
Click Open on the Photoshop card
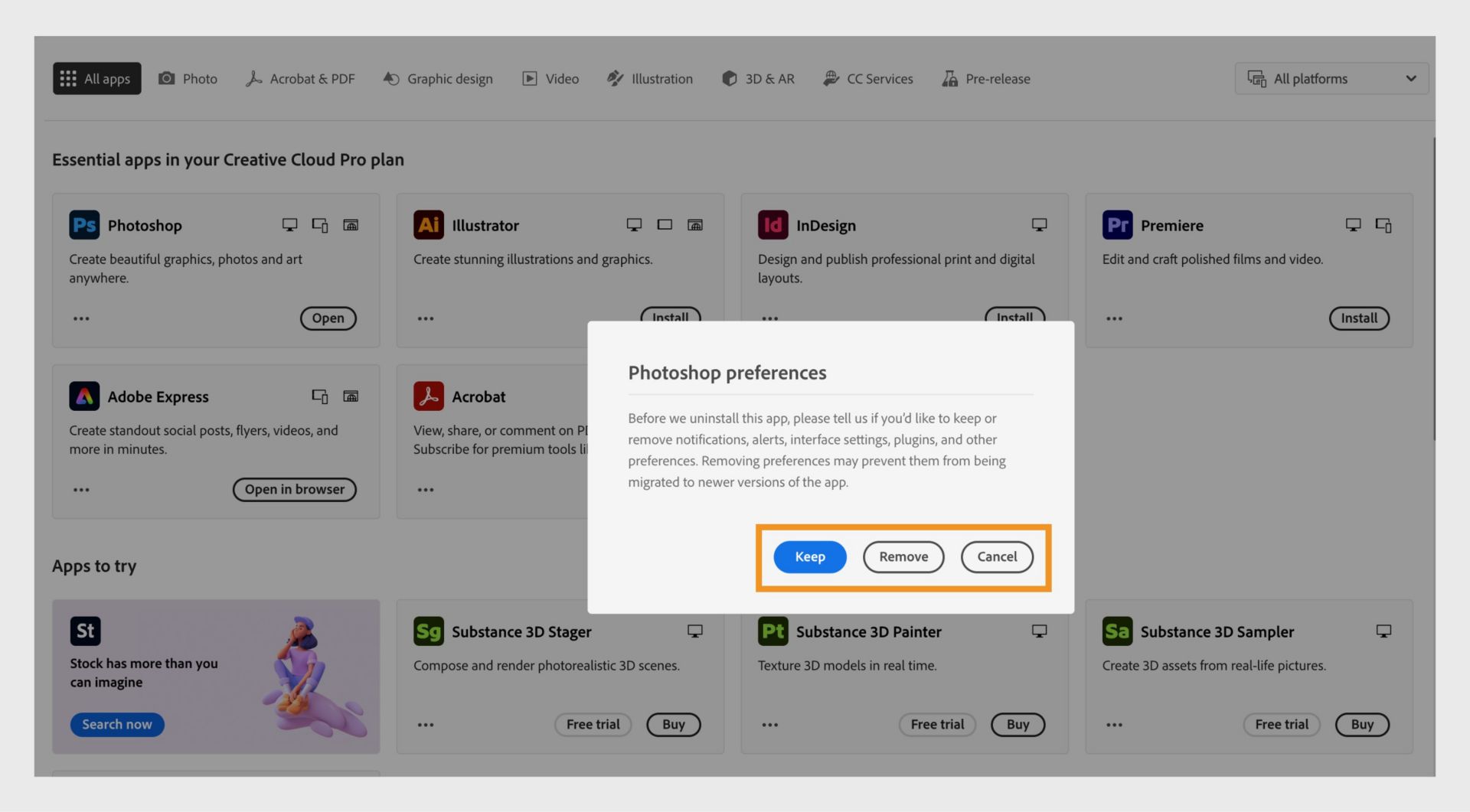[328, 318]
